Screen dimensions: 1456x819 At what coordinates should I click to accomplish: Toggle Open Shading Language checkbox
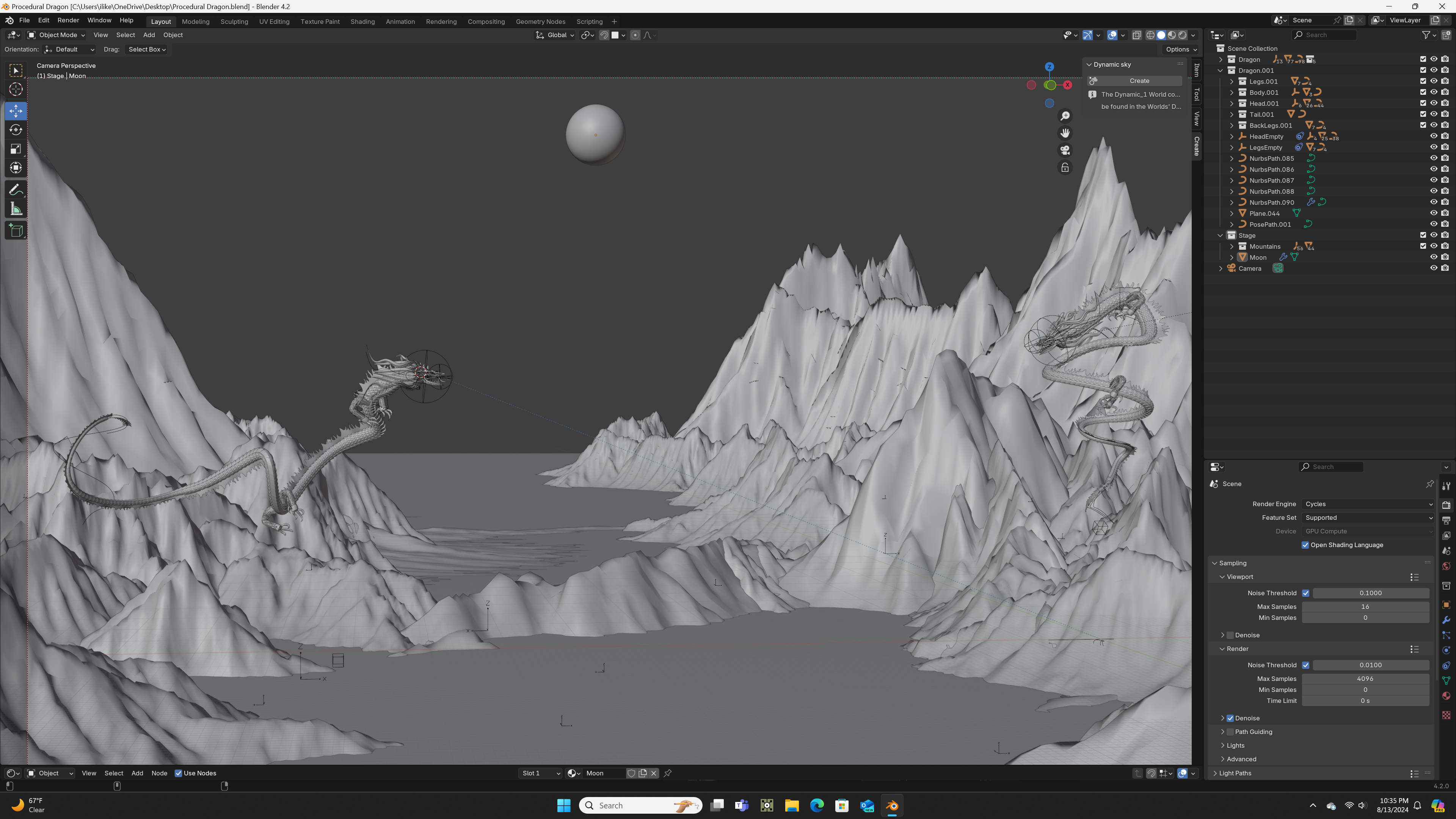pos(1305,545)
